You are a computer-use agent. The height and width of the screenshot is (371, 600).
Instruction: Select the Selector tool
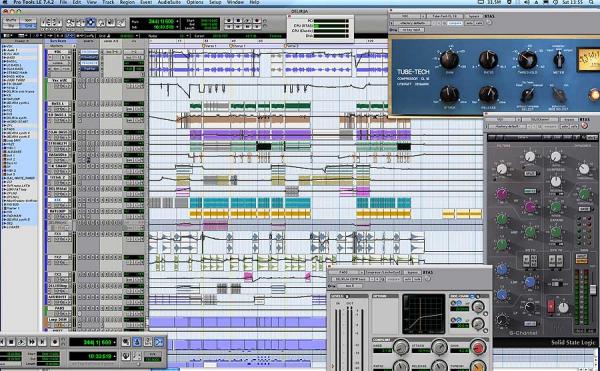tap(91, 22)
